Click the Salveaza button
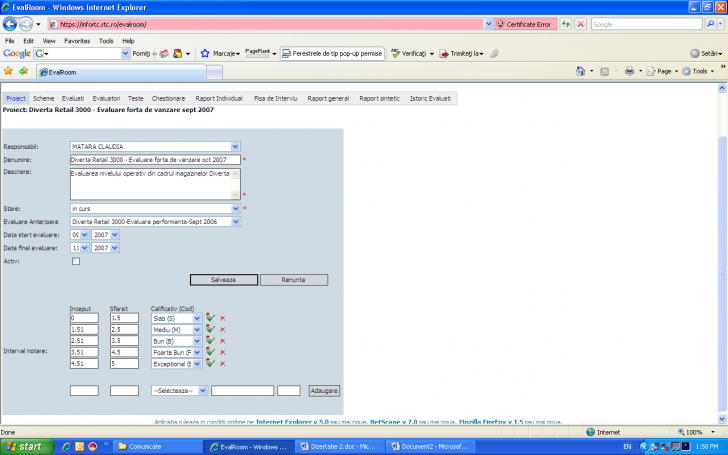728x455 pixels. point(223,280)
